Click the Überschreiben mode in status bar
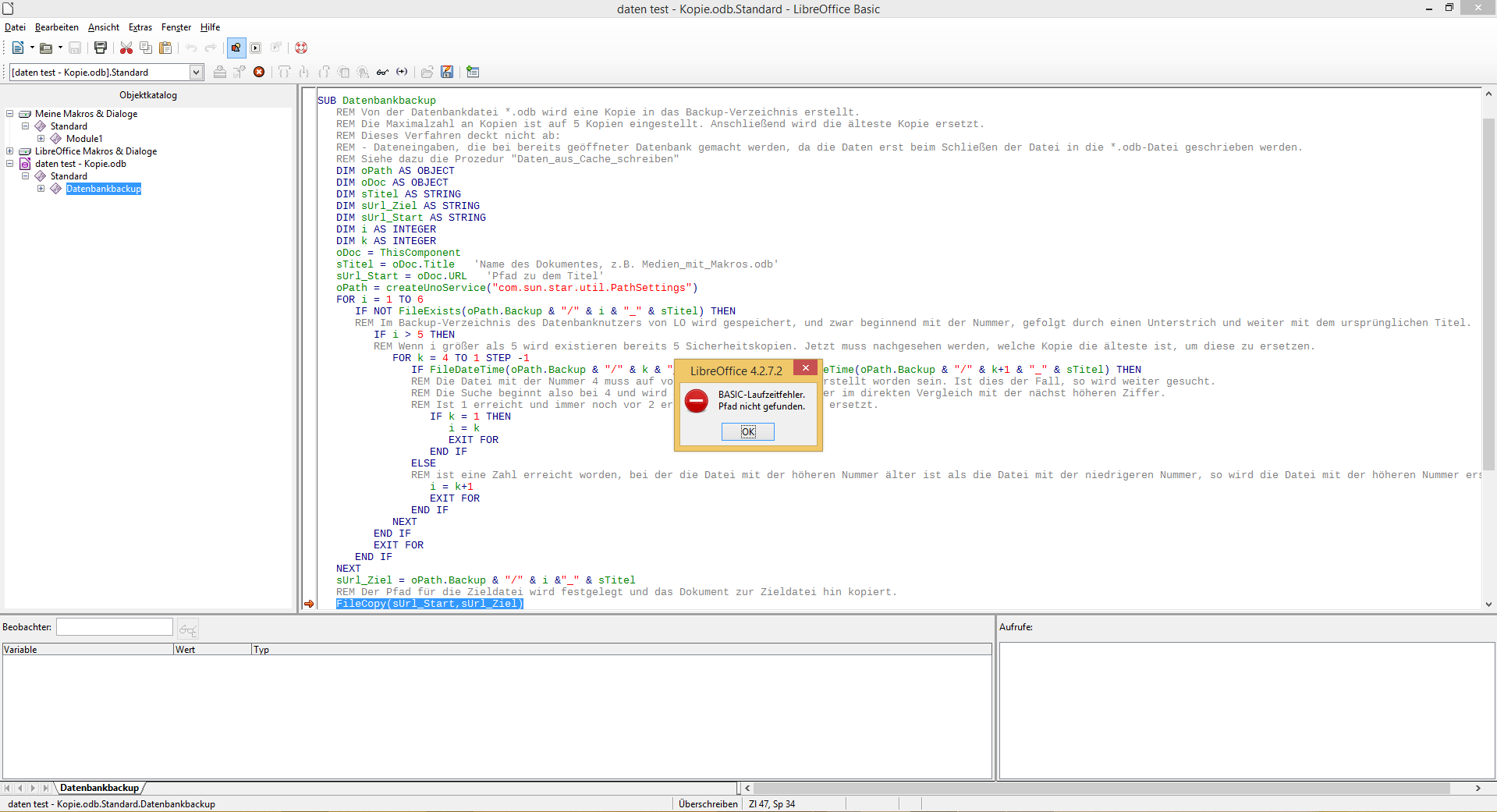The image size is (1497, 812). tap(708, 804)
